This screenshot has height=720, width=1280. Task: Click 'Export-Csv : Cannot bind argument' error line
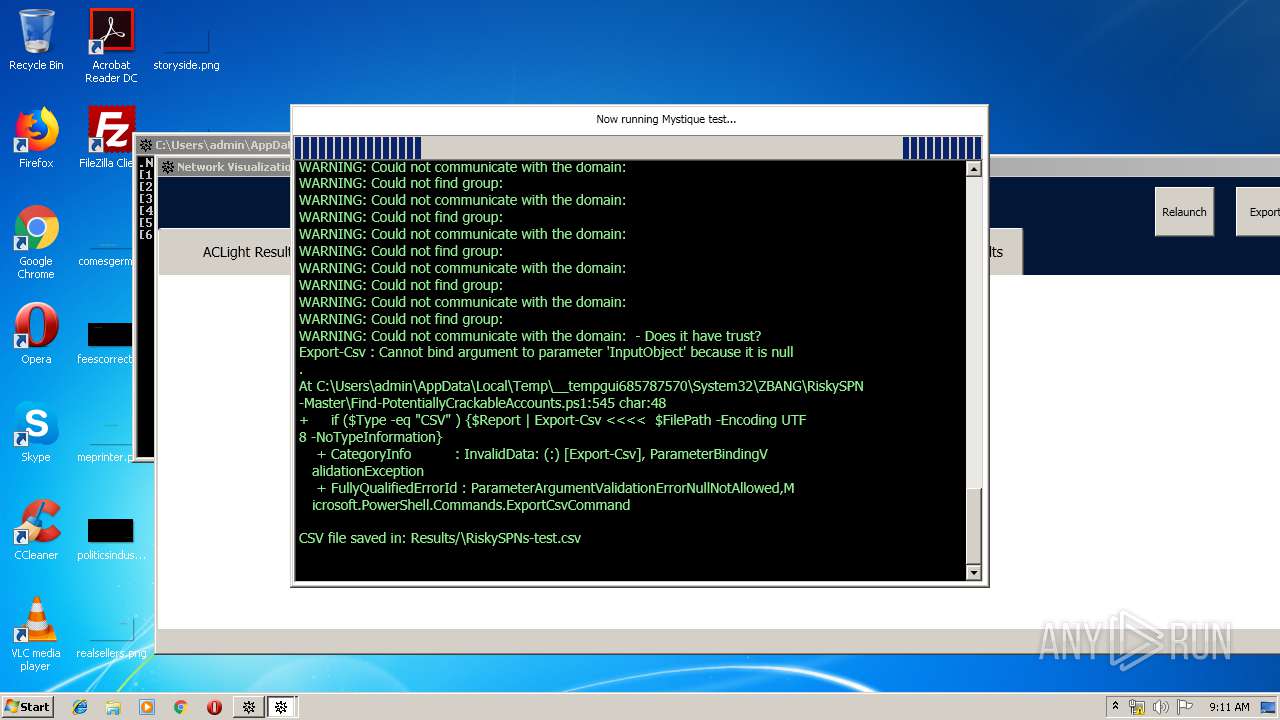546,352
